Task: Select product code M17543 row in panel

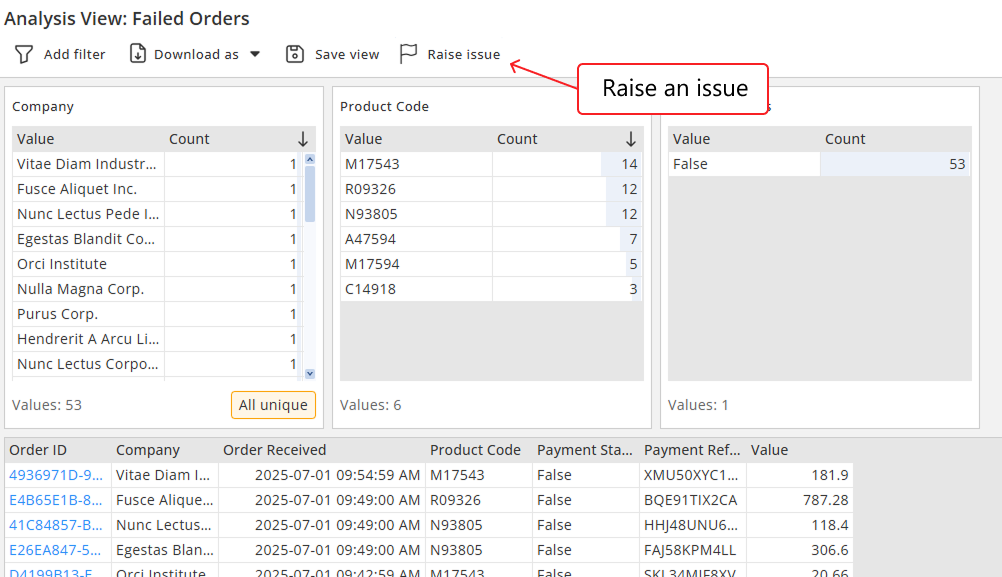Action: point(491,164)
